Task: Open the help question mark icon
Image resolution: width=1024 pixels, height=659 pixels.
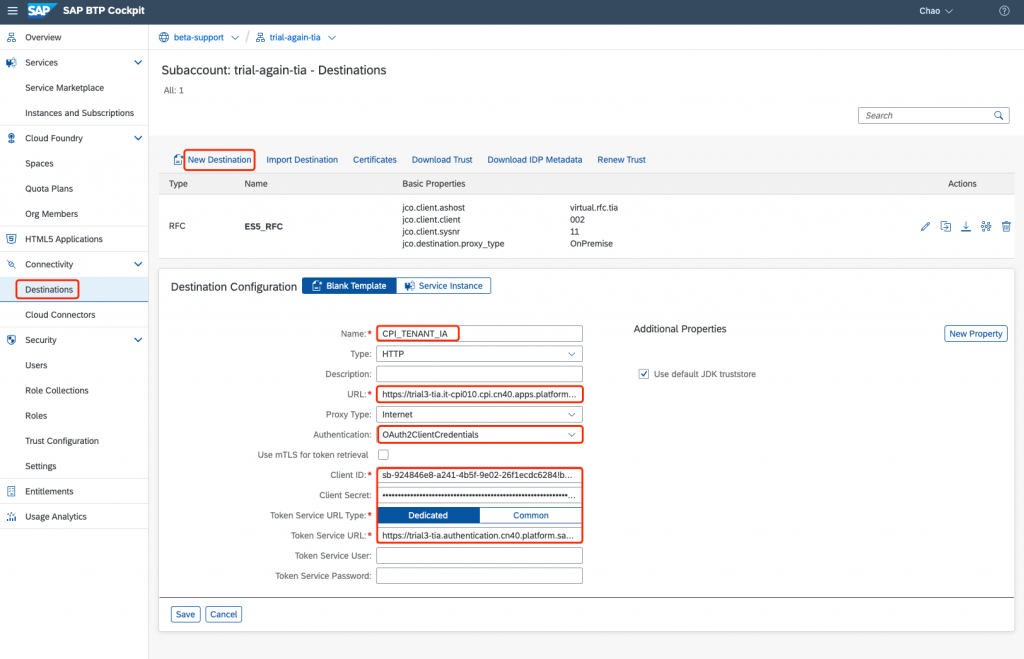Action: [1004, 11]
